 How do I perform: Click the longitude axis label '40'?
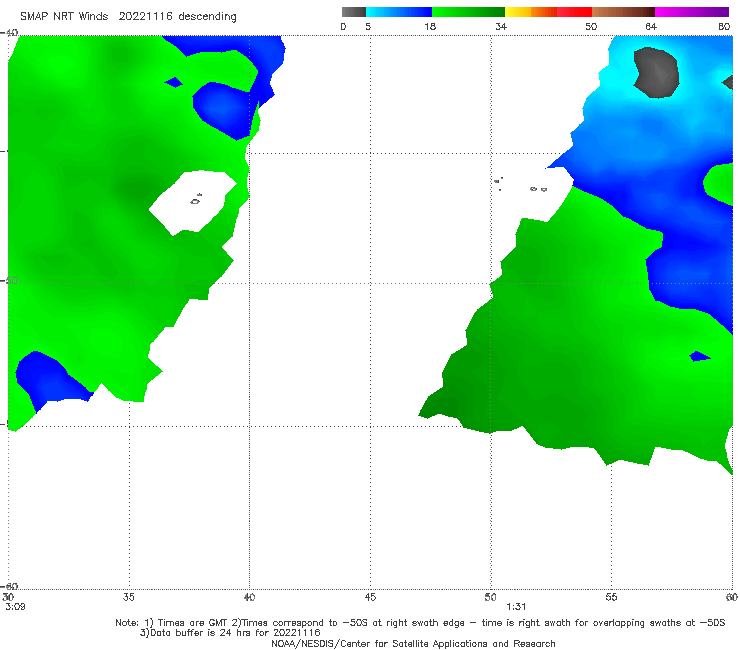coord(249,597)
